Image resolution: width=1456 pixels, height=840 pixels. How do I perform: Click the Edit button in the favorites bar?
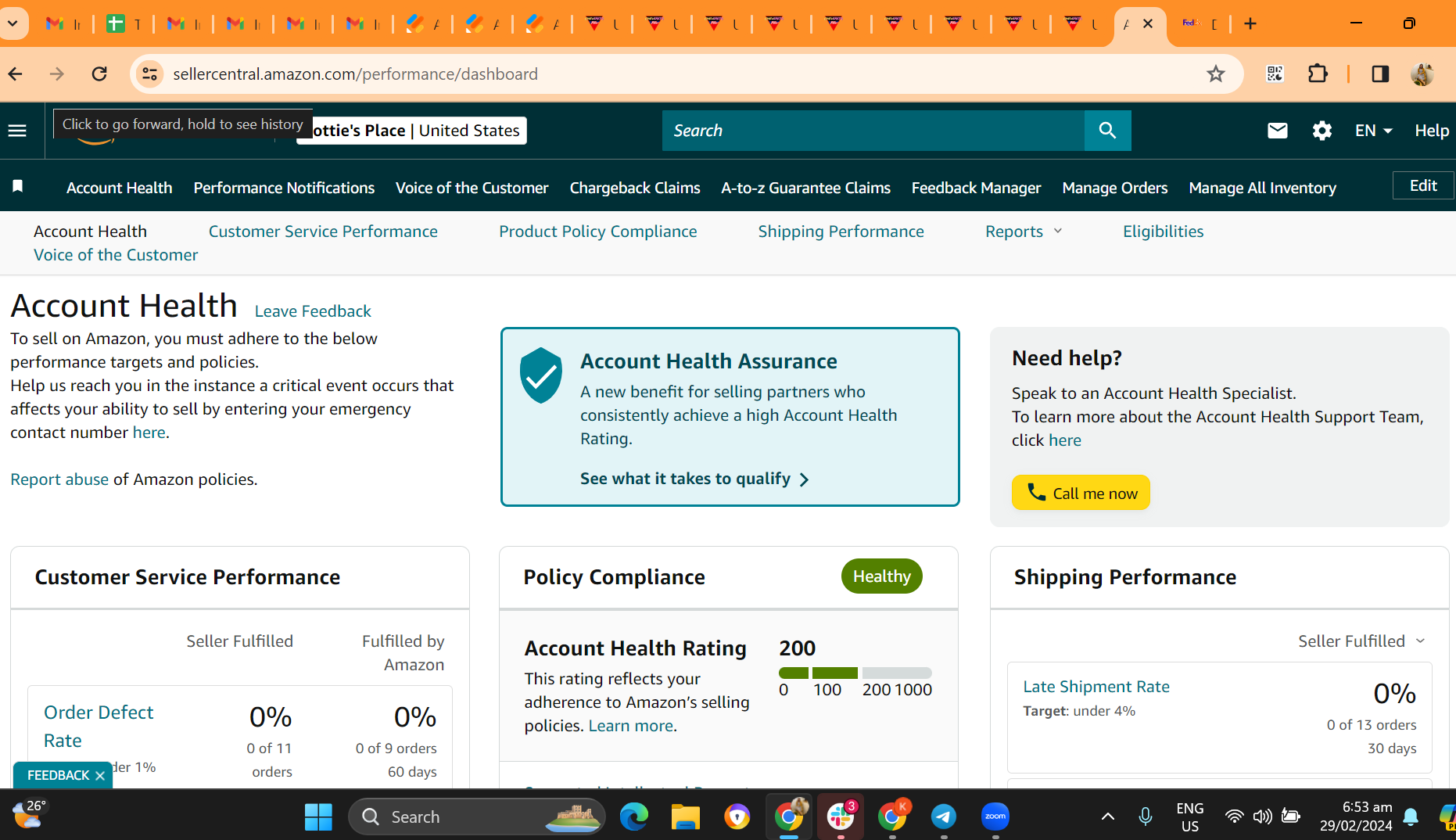coord(1423,185)
